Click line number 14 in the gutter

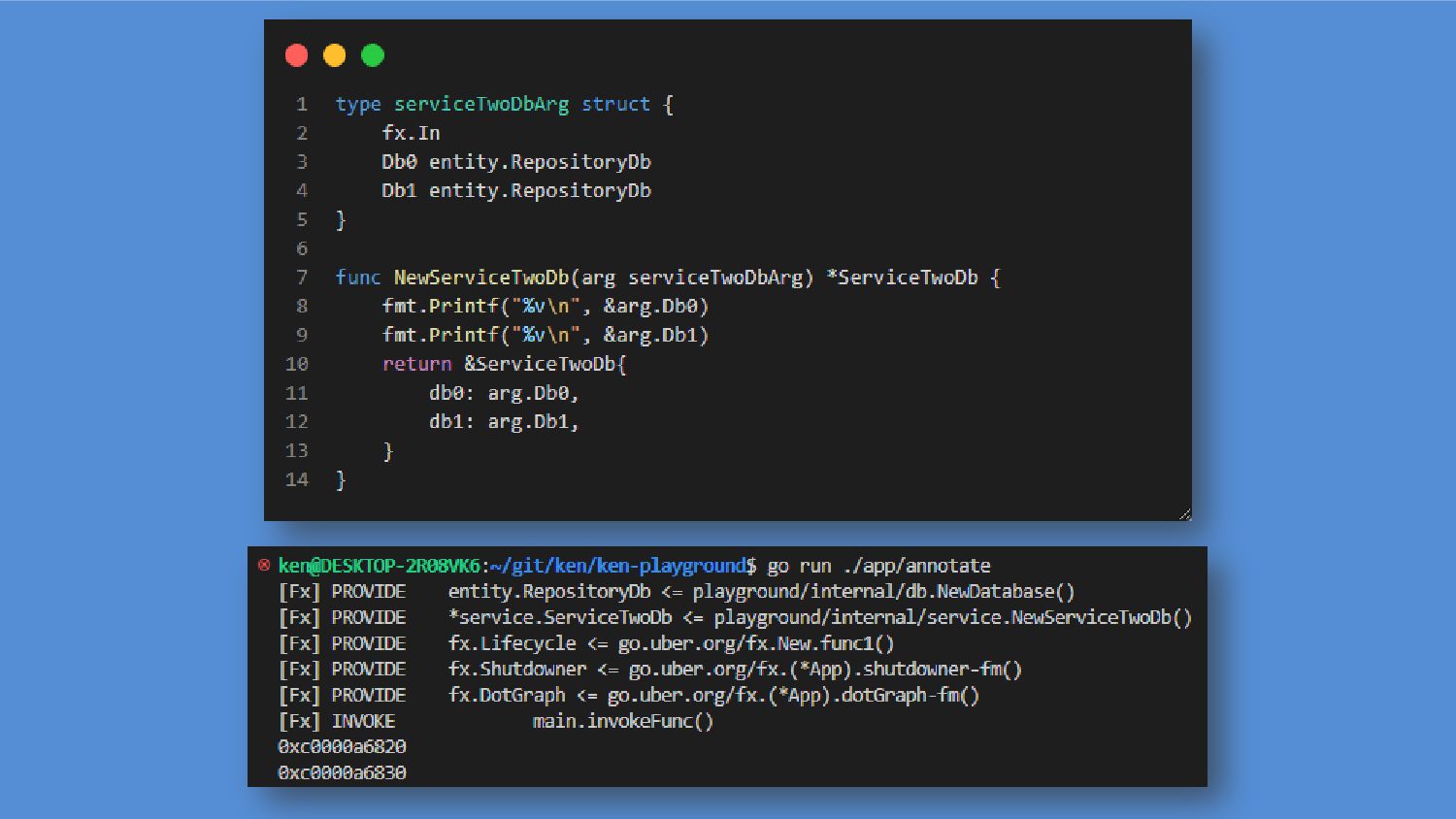tap(297, 479)
